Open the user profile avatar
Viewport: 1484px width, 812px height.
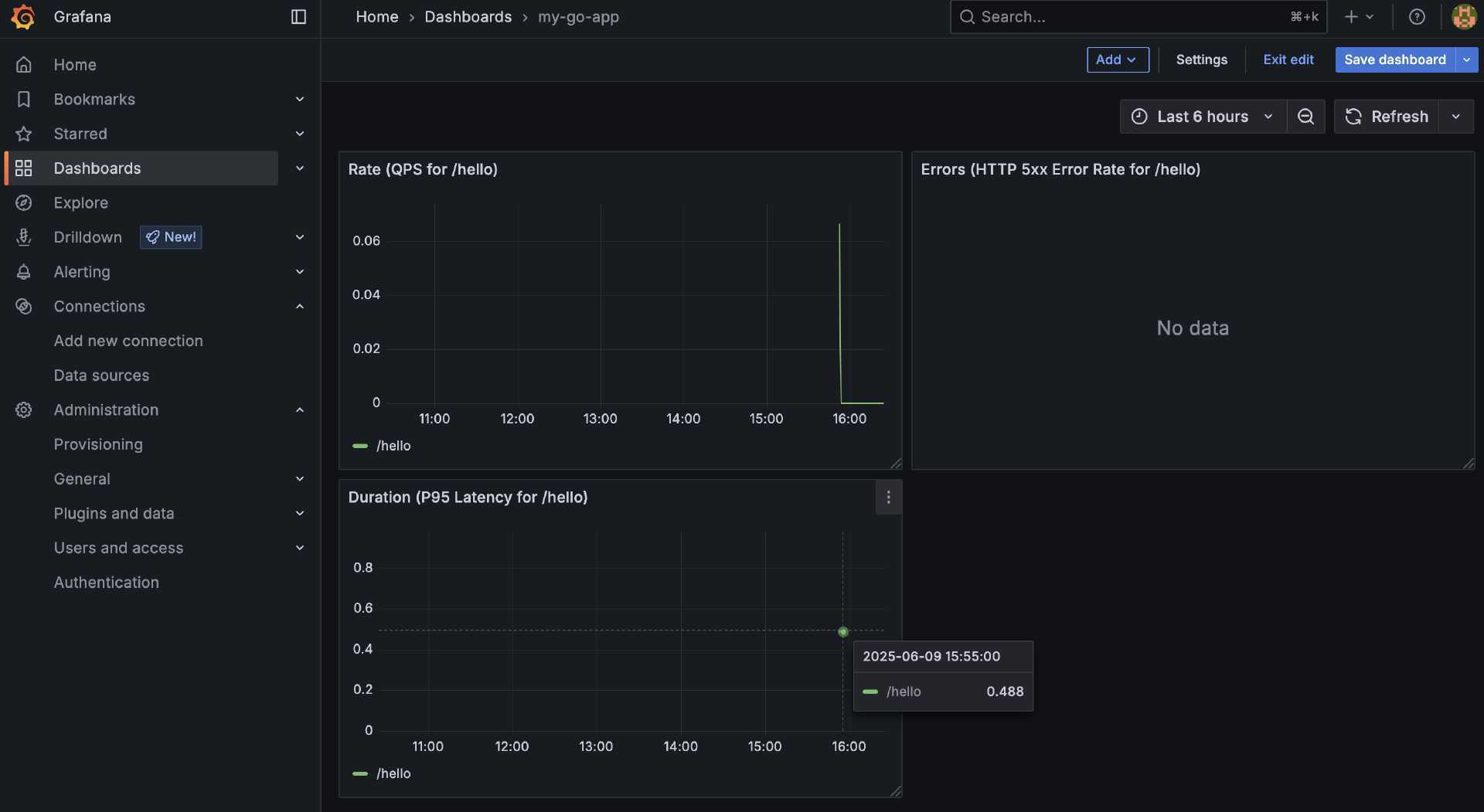click(x=1463, y=17)
